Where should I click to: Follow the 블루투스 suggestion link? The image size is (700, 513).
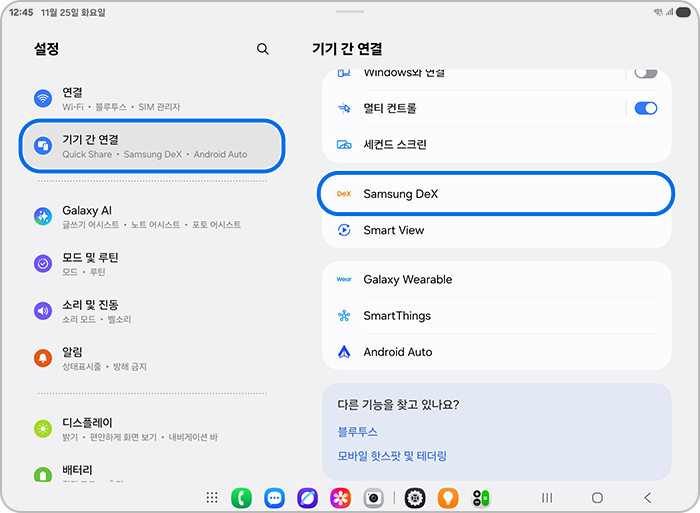pos(357,431)
